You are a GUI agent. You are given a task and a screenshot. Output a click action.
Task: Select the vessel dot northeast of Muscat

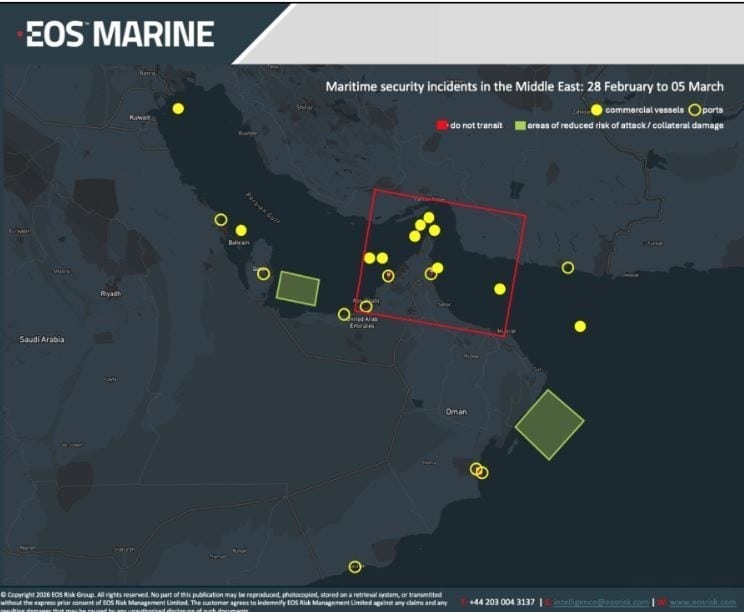500,289
